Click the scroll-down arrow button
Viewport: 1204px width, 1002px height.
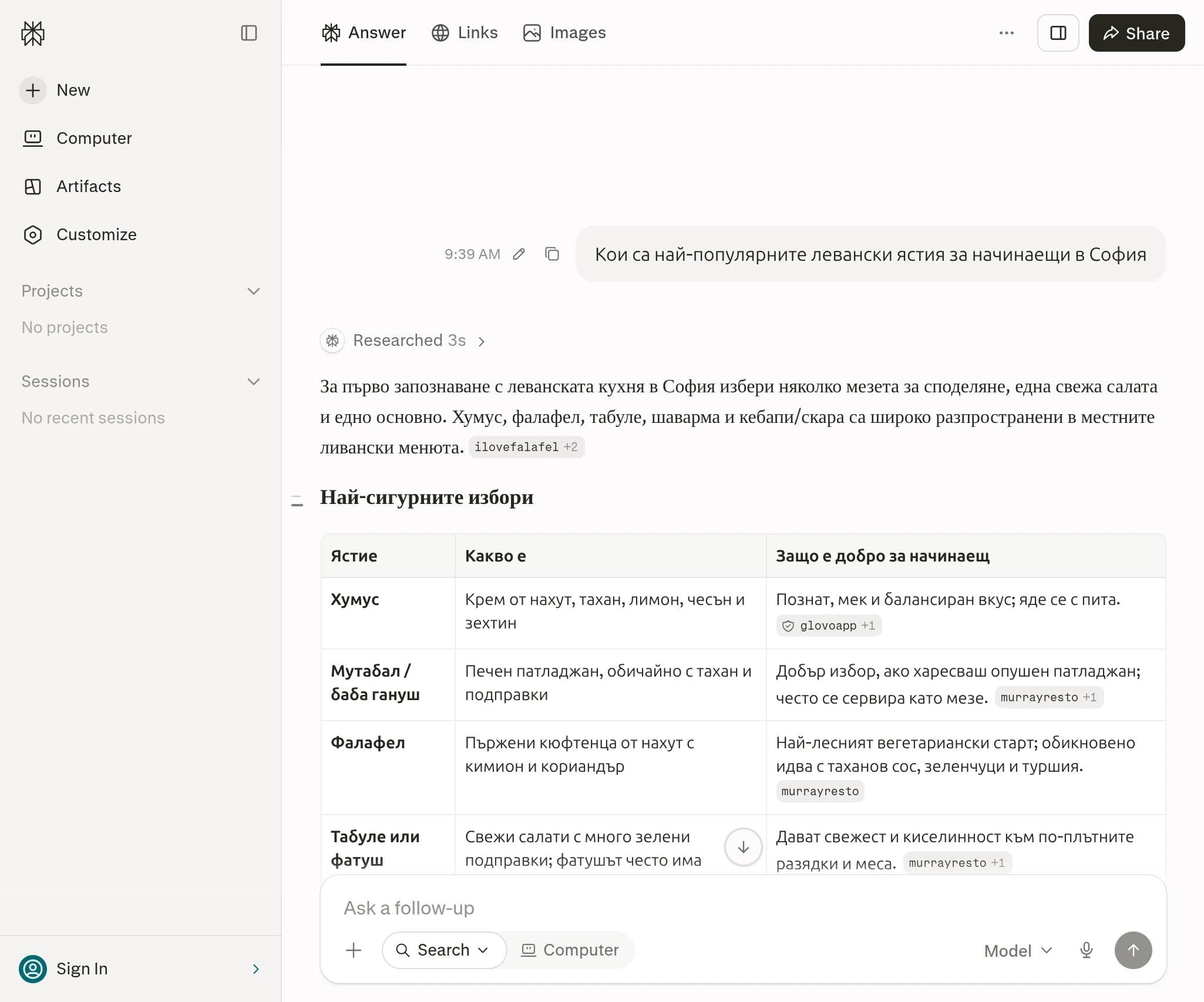(744, 847)
